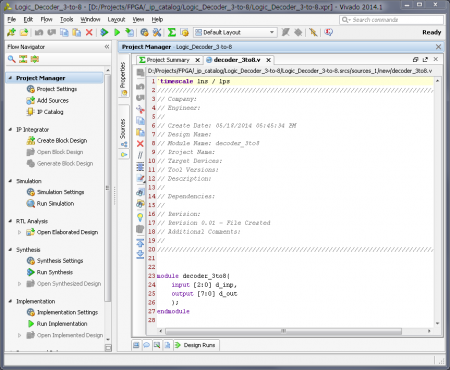Click the lightbulb icon in editor sidebar

tap(140, 218)
